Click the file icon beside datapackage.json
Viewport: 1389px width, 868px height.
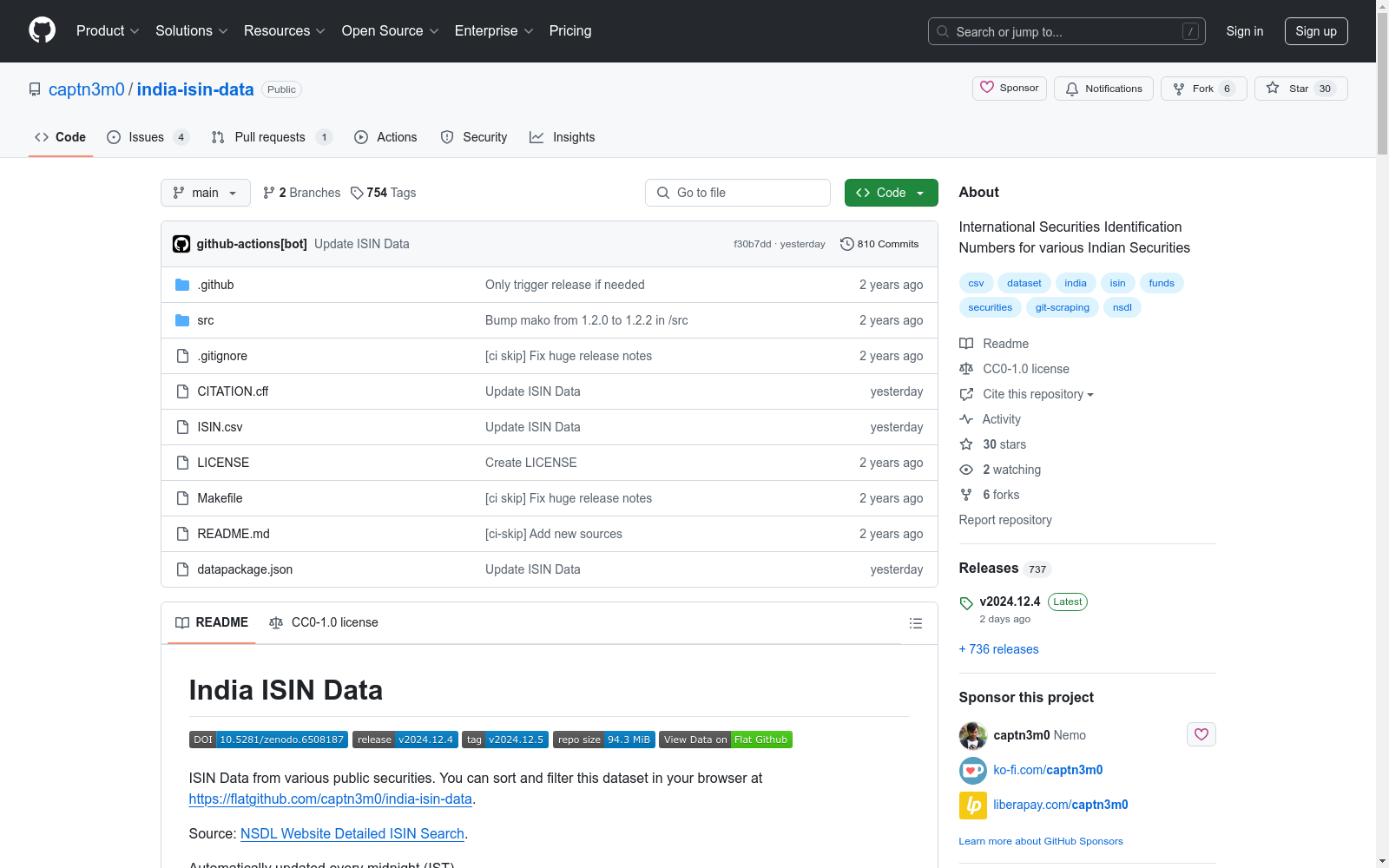(182, 569)
